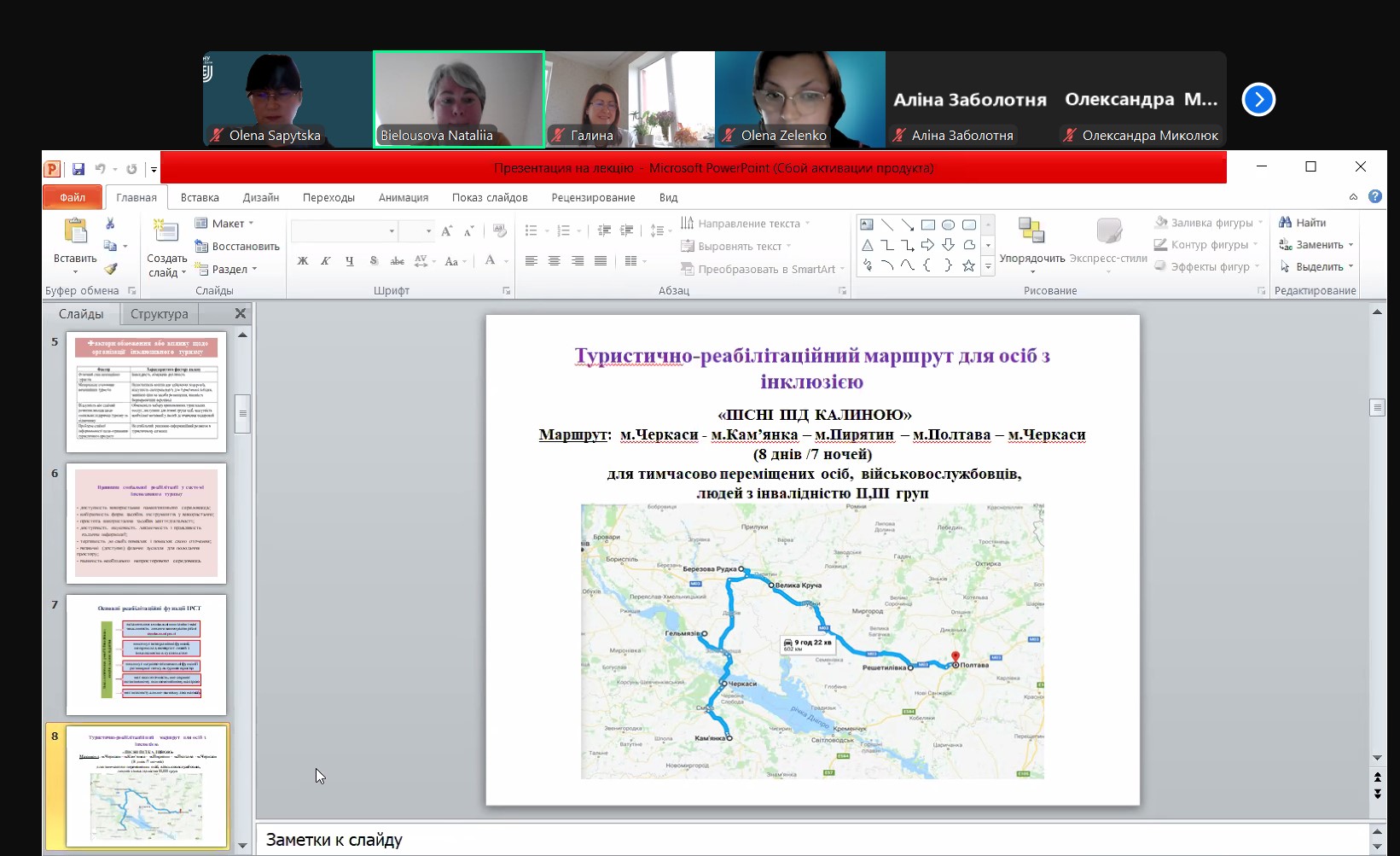The width and height of the screenshot is (1400, 856).
Task: Toggle underline (Ч) formatting
Action: 350,261
